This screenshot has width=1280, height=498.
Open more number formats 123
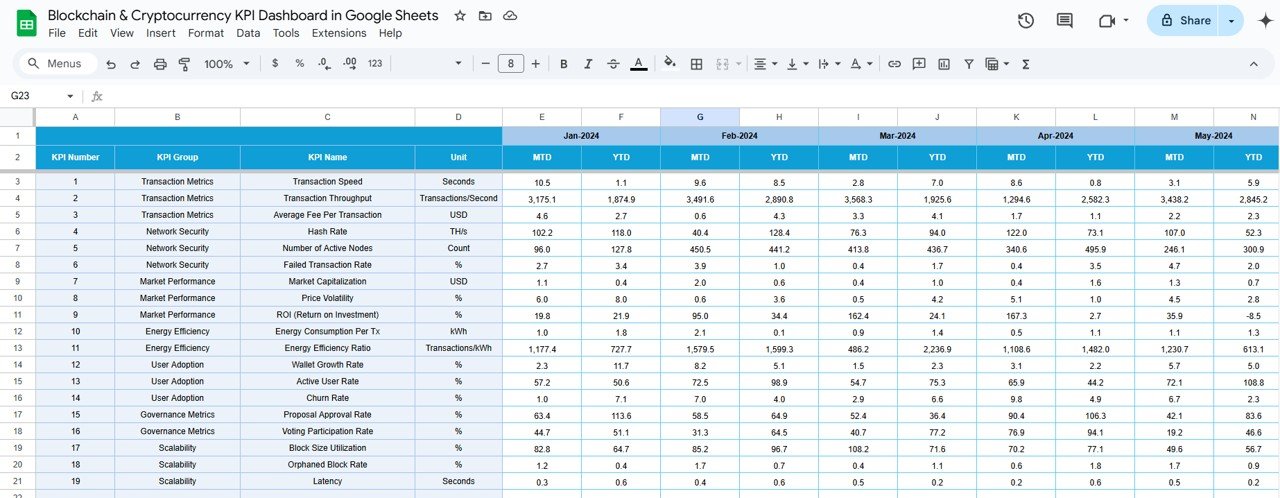pyautogui.click(x=375, y=64)
